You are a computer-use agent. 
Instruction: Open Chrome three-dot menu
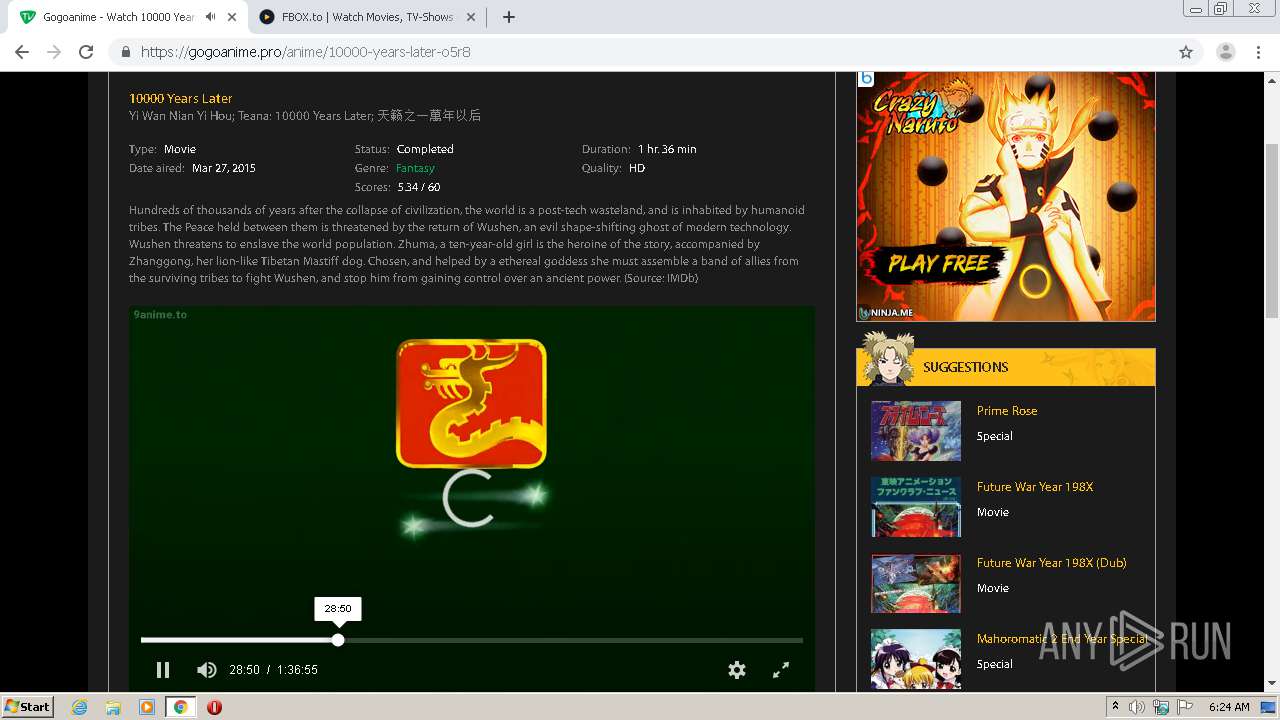[1258, 52]
